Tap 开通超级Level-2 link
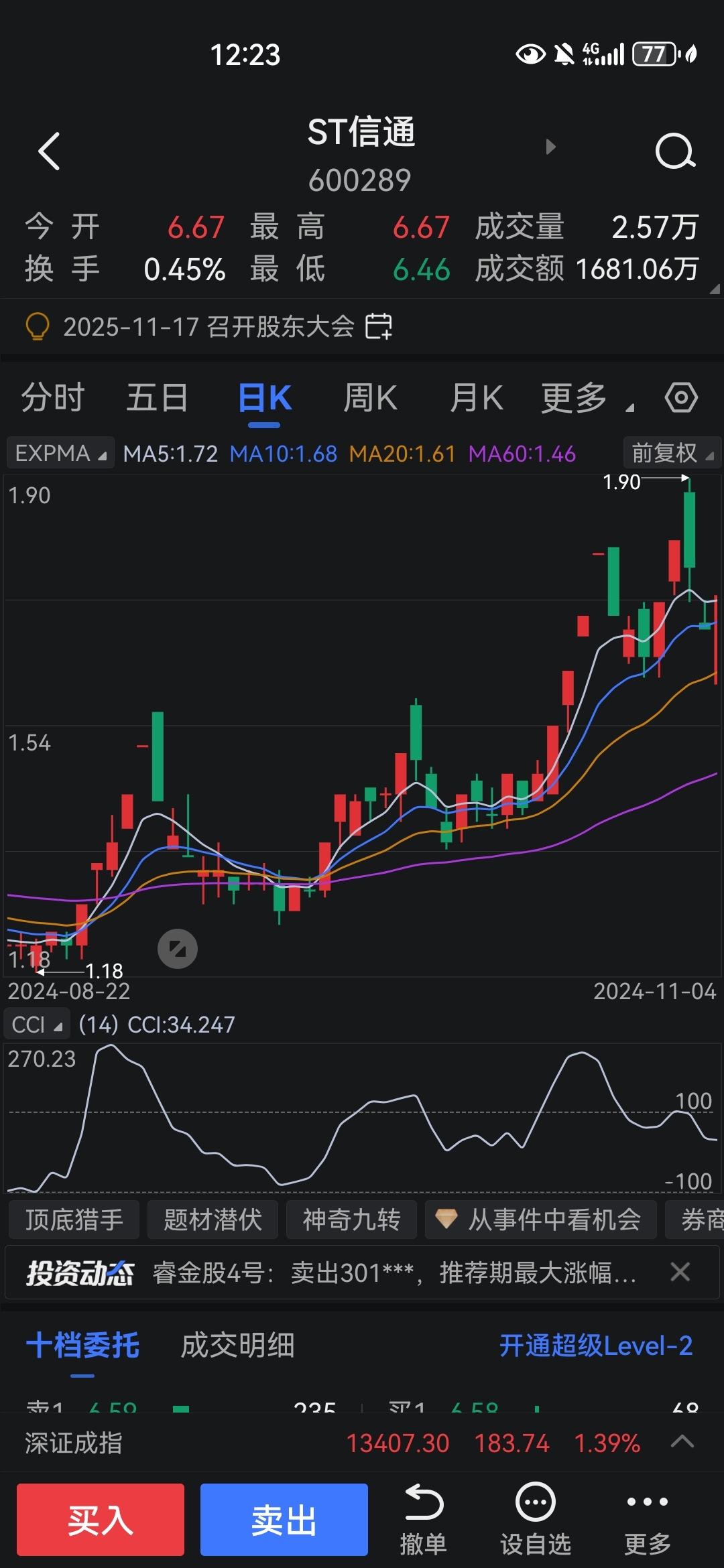 click(x=596, y=1346)
